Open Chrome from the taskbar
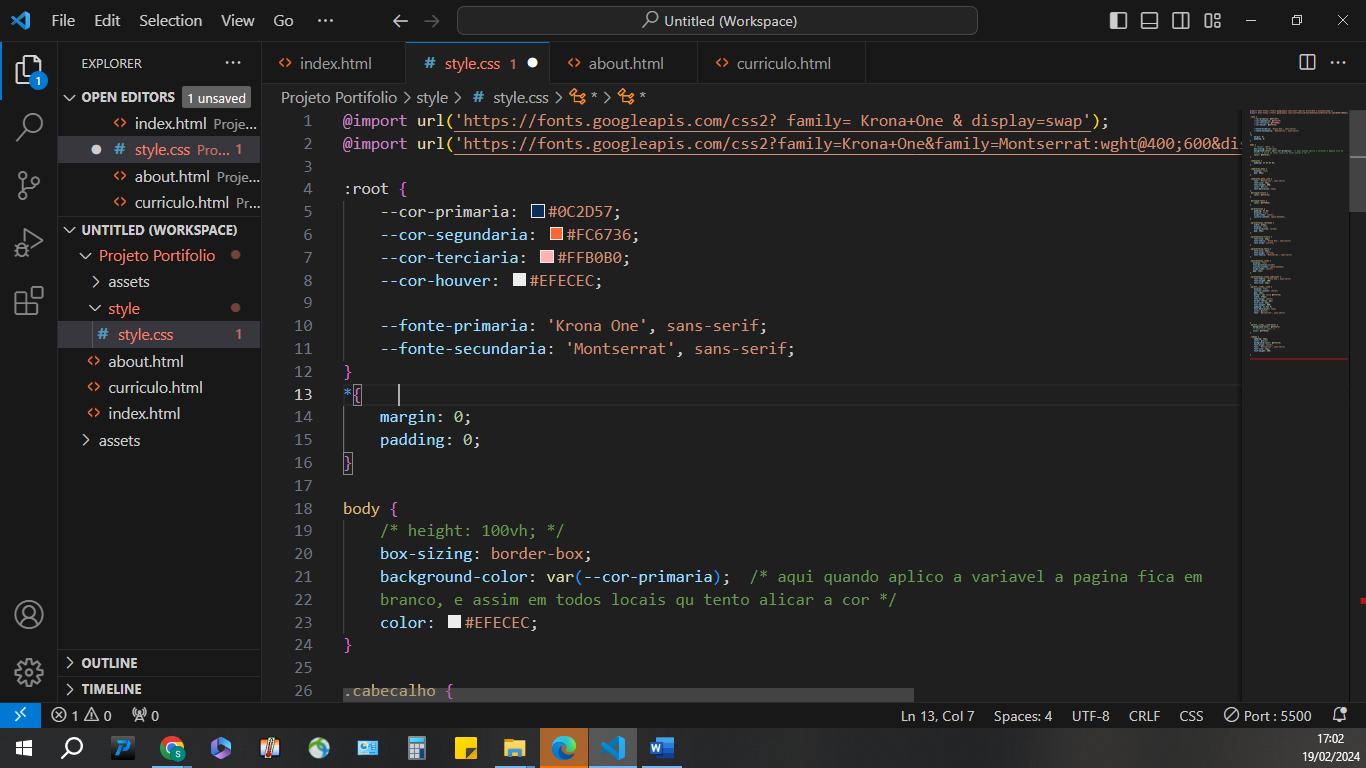Screen dimensions: 1366x768 point(172,748)
